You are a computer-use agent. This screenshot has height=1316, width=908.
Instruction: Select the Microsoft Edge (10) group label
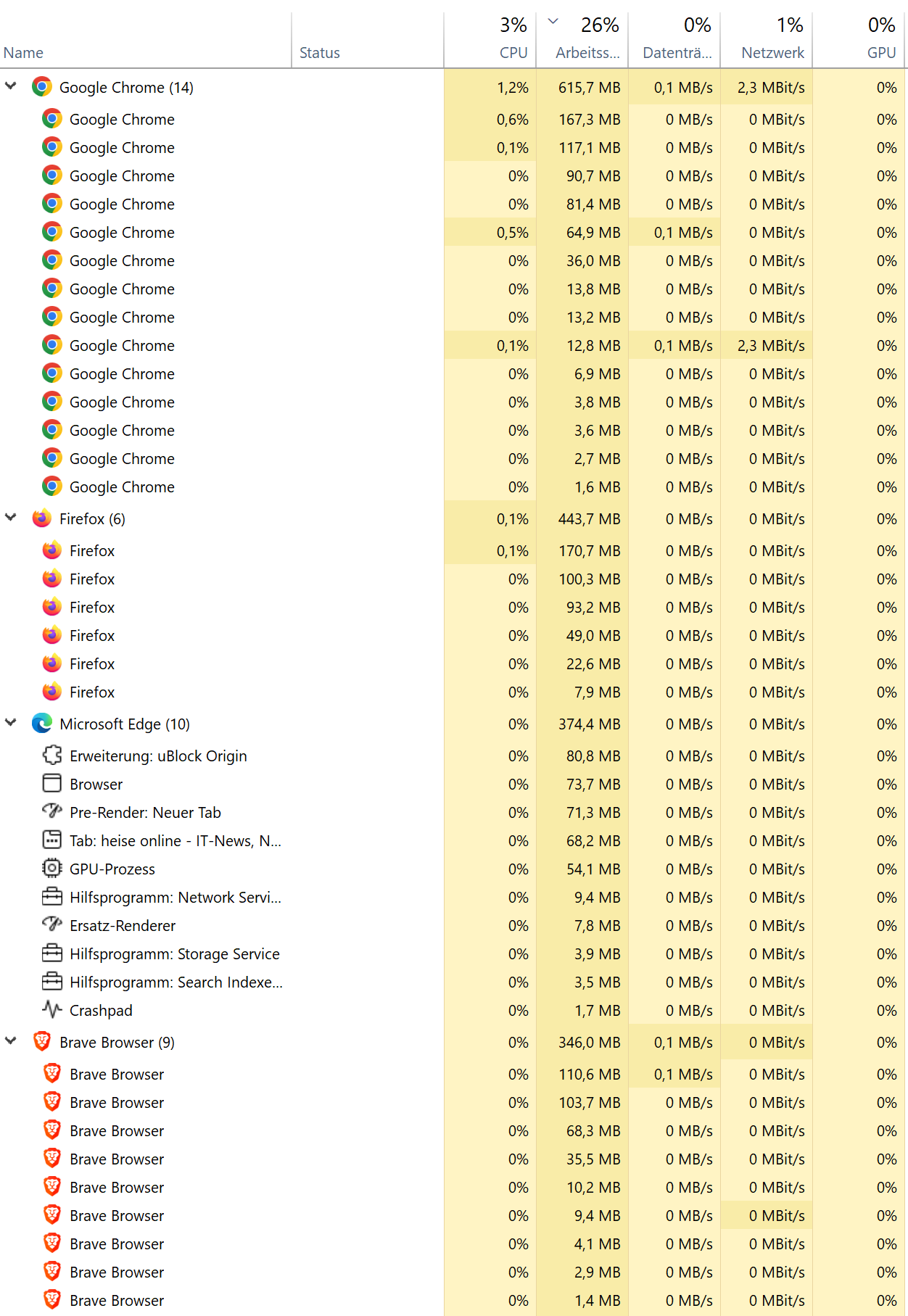125,724
